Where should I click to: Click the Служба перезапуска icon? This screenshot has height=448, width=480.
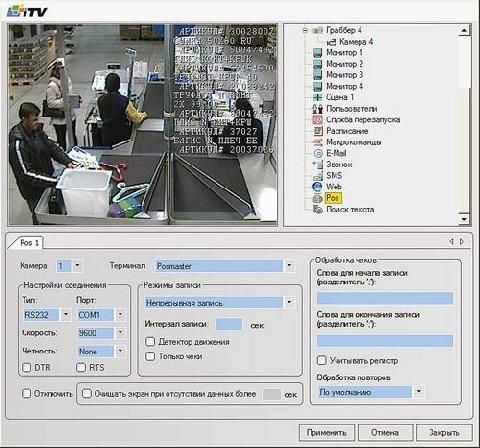318,120
